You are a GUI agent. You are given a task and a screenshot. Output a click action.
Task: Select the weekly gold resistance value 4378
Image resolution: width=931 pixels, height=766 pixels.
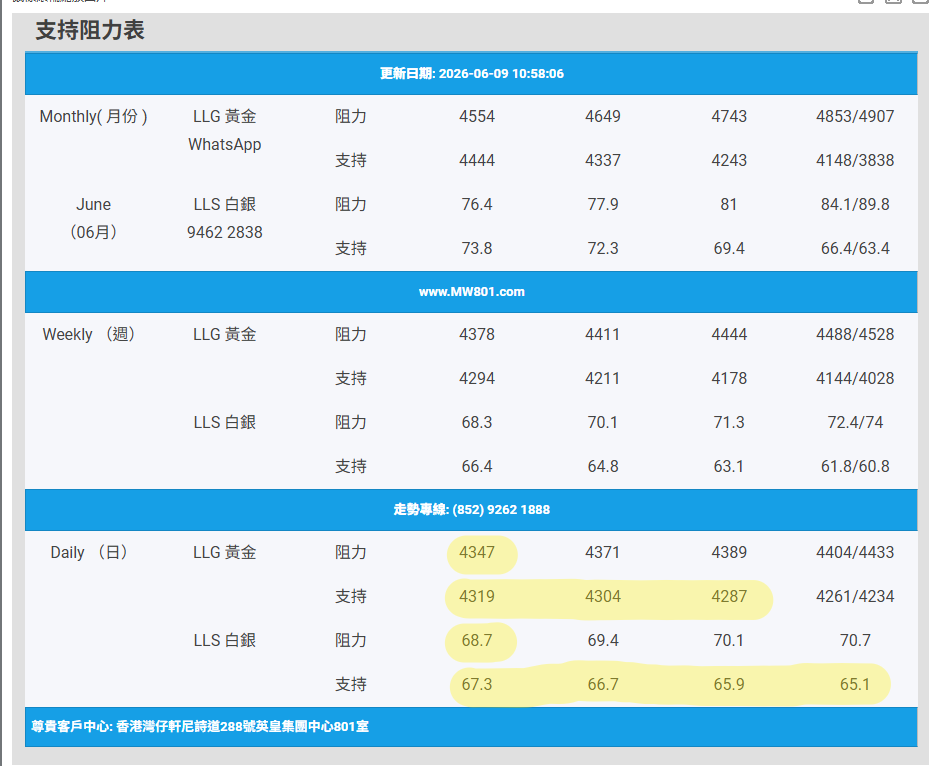pyautogui.click(x=477, y=334)
